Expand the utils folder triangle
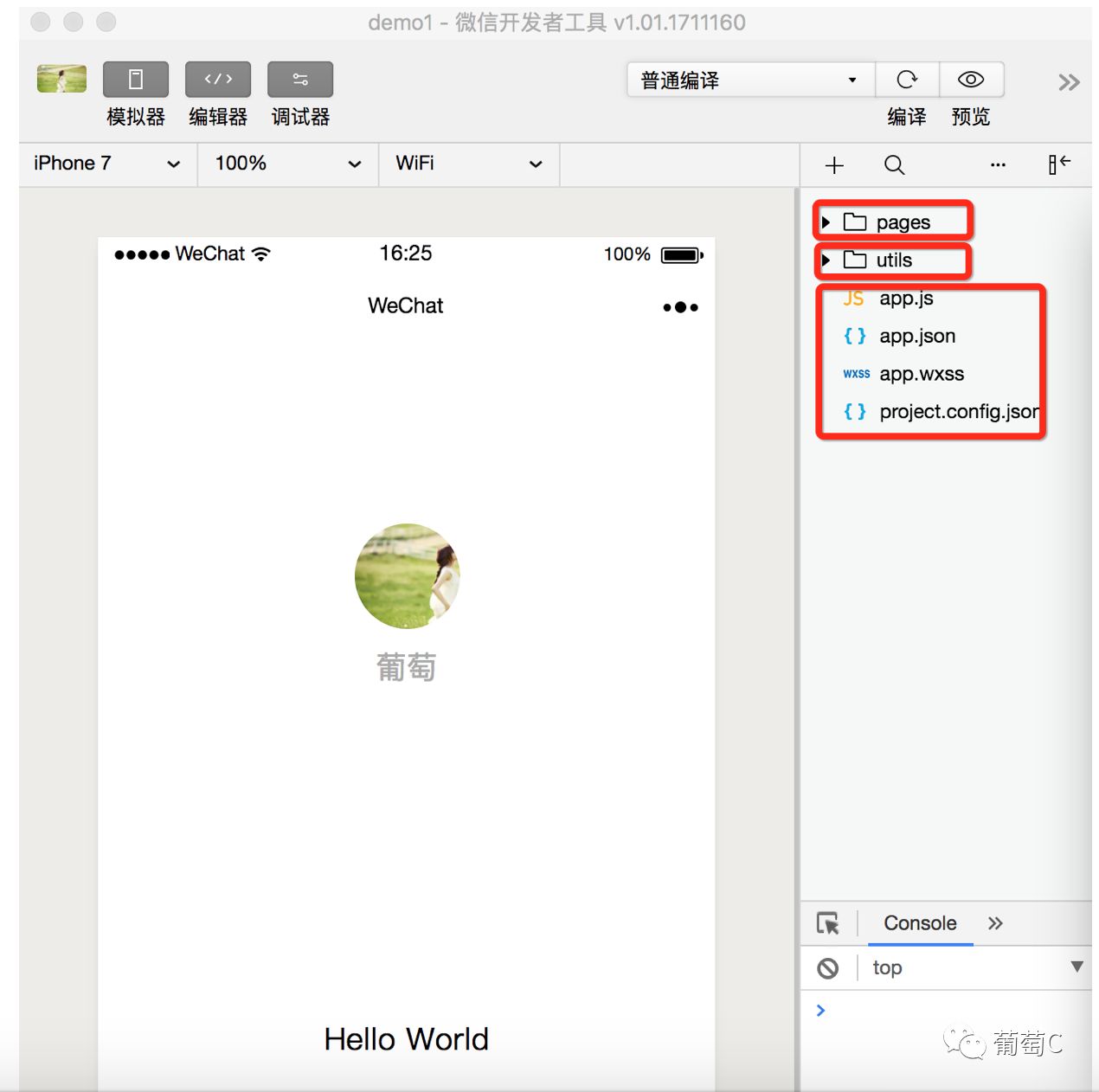 (x=826, y=260)
